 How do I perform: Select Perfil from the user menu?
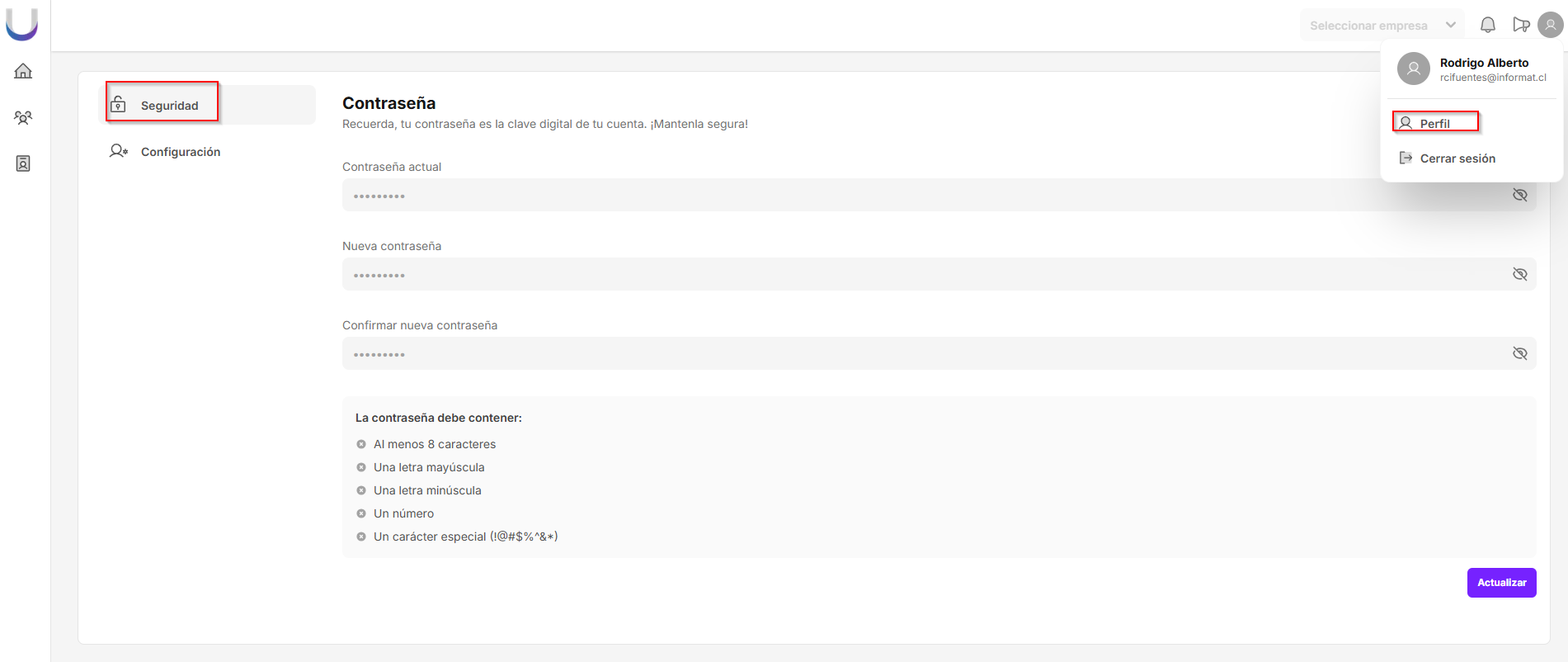tap(1434, 123)
